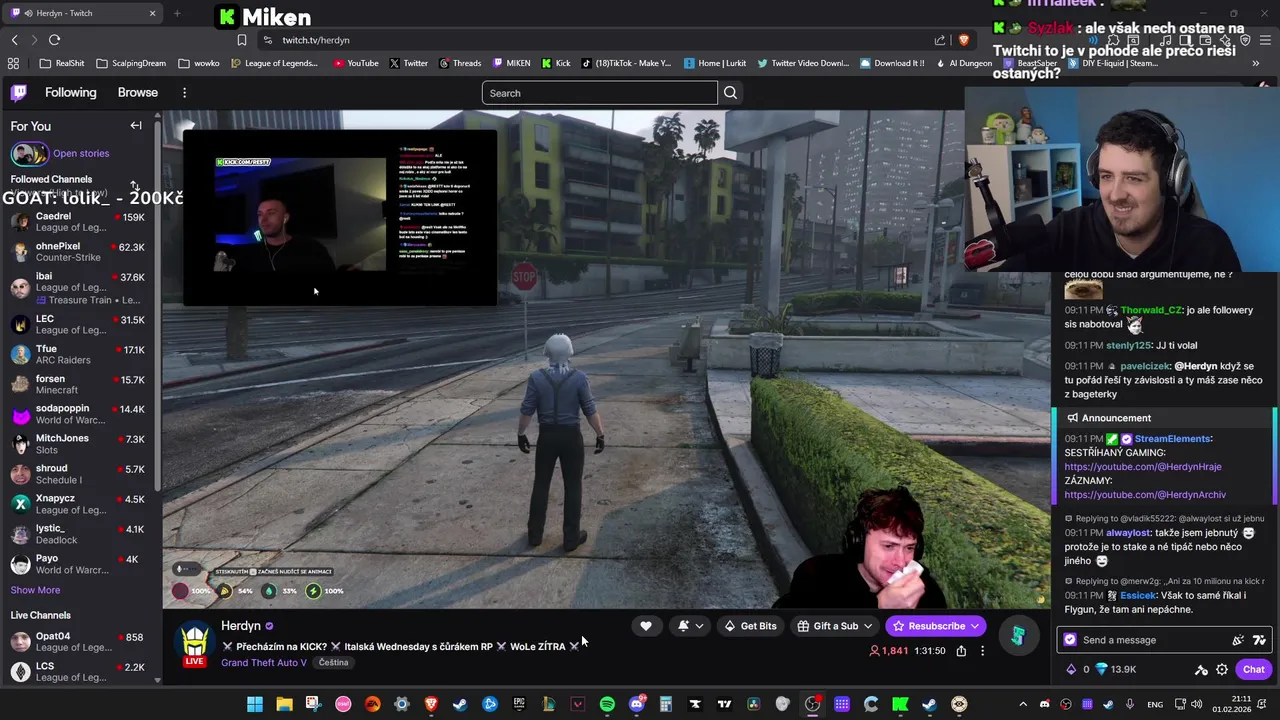The image size is (1280, 720).
Task: Open the YouTube bookmark
Action: (356, 63)
